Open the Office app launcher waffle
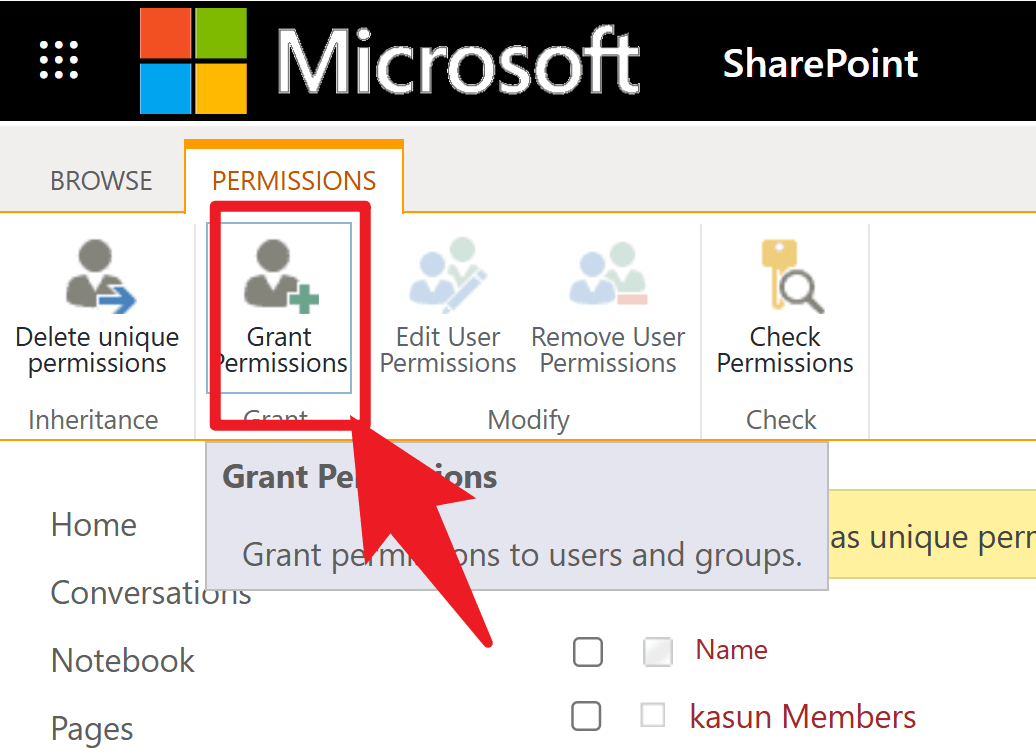Viewport: 1036px width, 754px height. click(x=57, y=60)
